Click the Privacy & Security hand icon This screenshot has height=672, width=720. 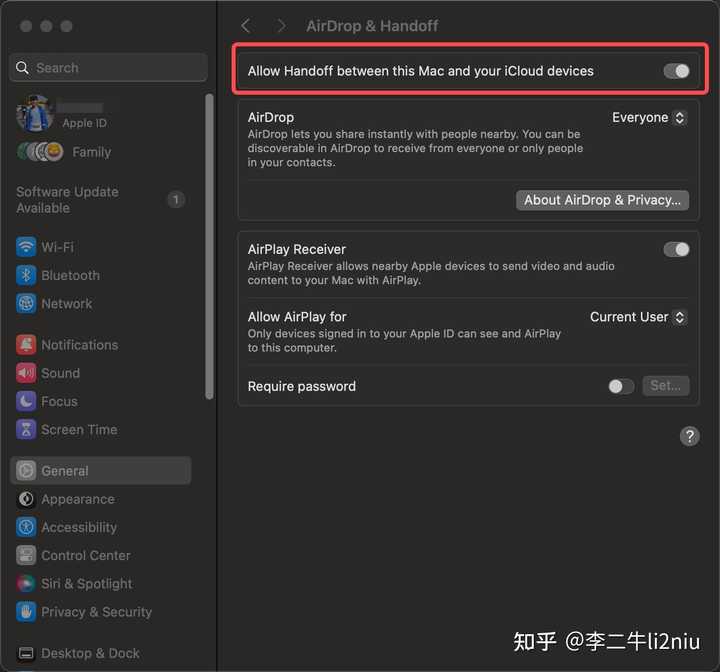coord(26,612)
